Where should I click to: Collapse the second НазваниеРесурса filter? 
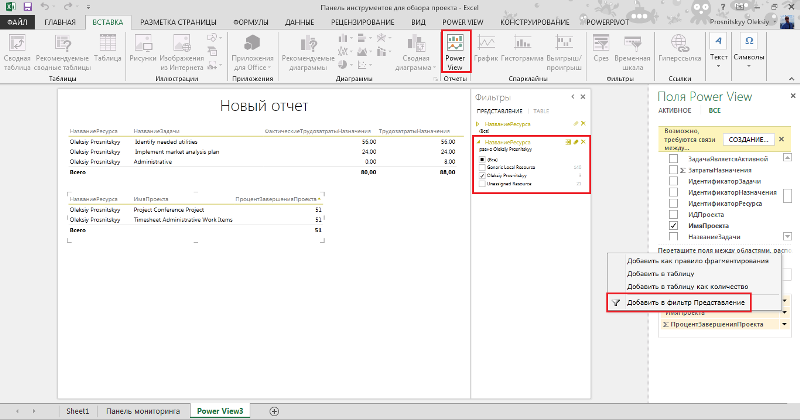coord(478,142)
